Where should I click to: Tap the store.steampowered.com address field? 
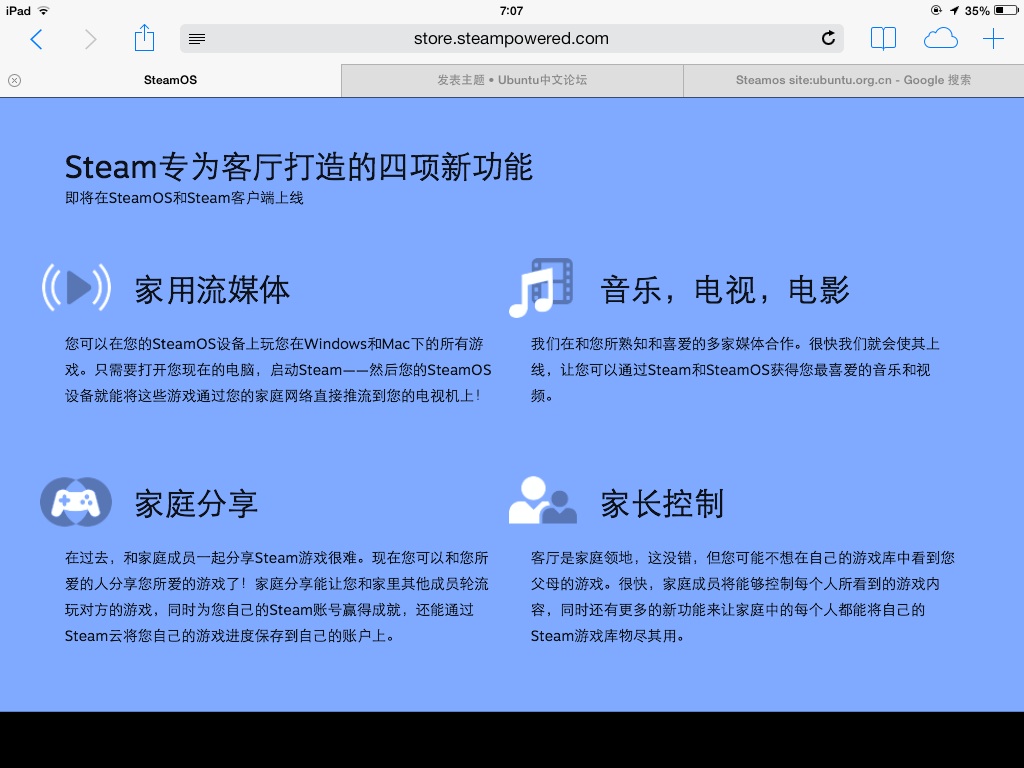click(511, 39)
